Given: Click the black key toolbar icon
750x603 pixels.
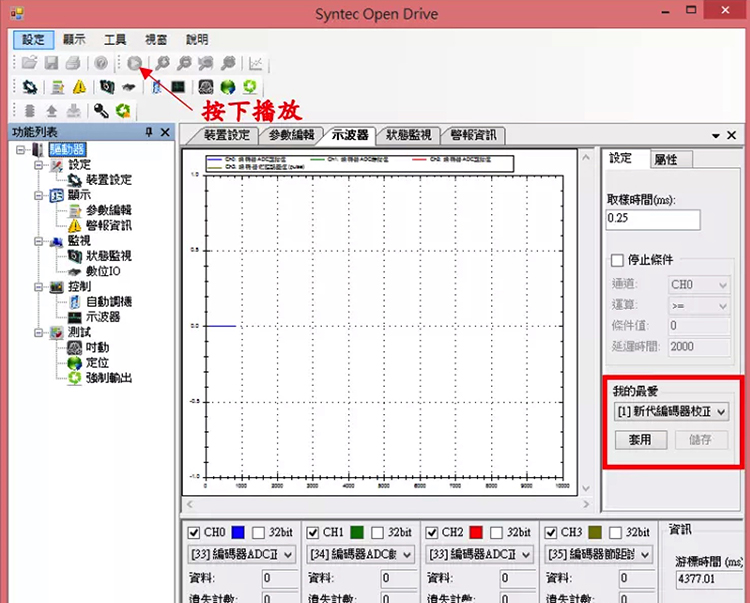Looking at the screenshot, I should pos(101,111).
